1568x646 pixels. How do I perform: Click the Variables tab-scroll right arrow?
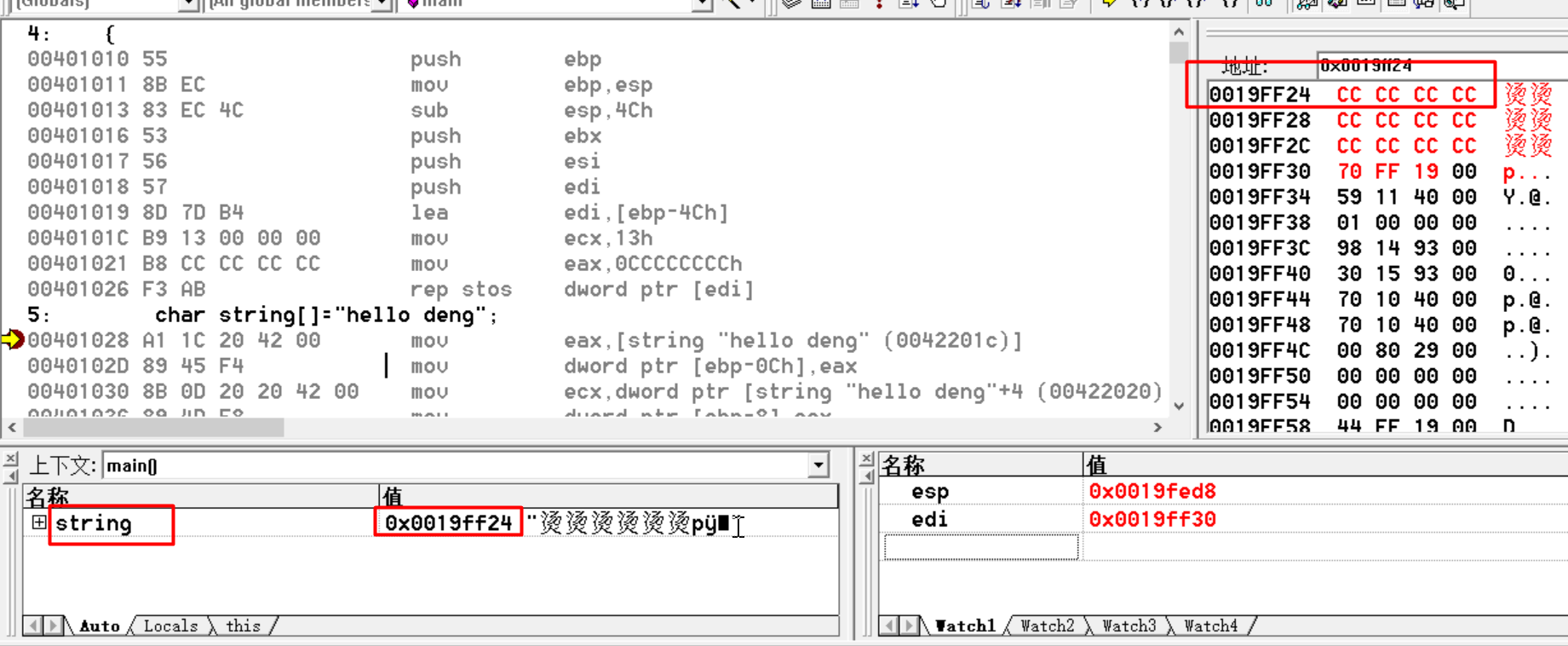pos(52,626)
